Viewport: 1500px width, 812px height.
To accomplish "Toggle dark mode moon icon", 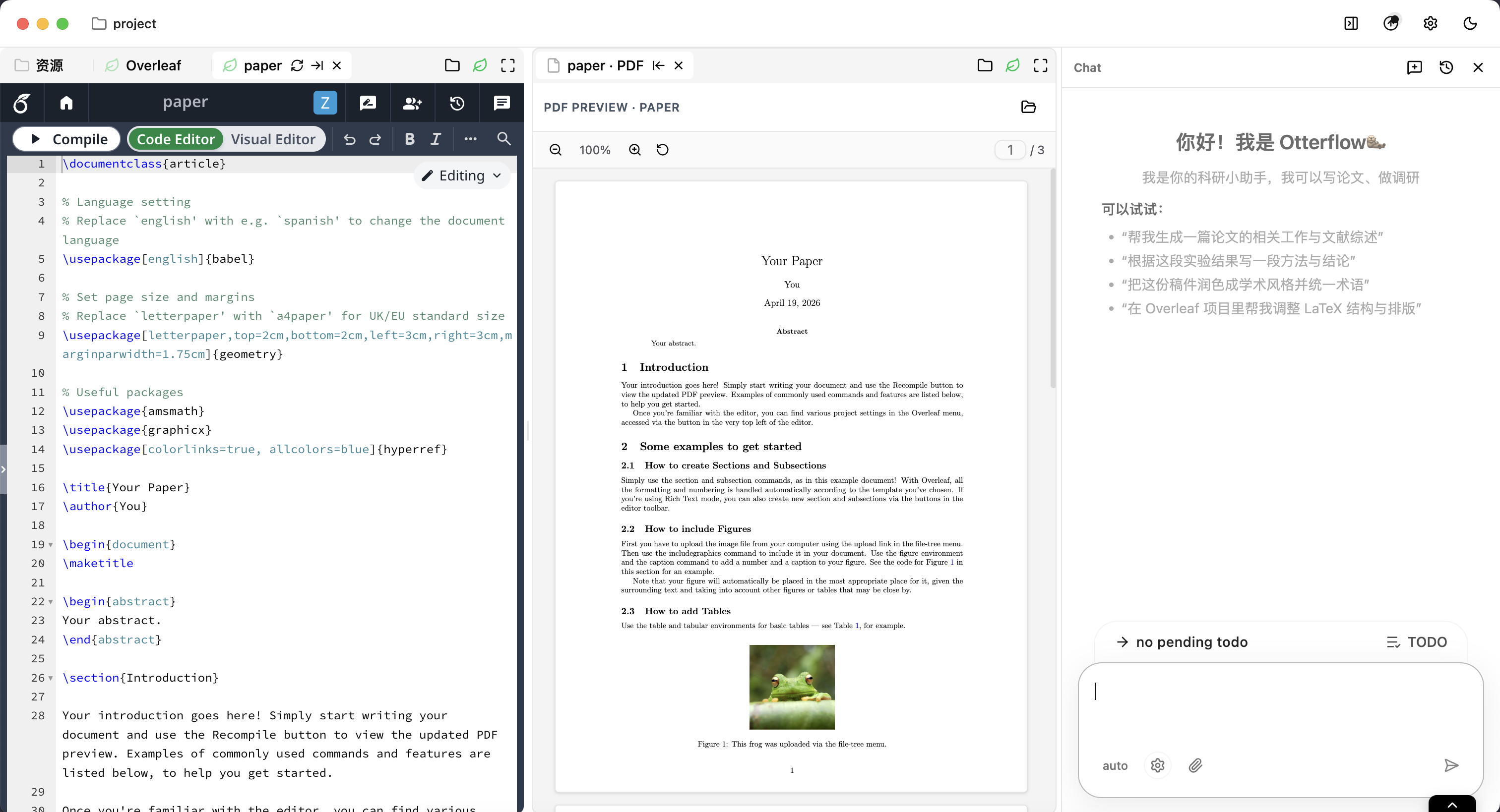I will tap(1470, 23).
